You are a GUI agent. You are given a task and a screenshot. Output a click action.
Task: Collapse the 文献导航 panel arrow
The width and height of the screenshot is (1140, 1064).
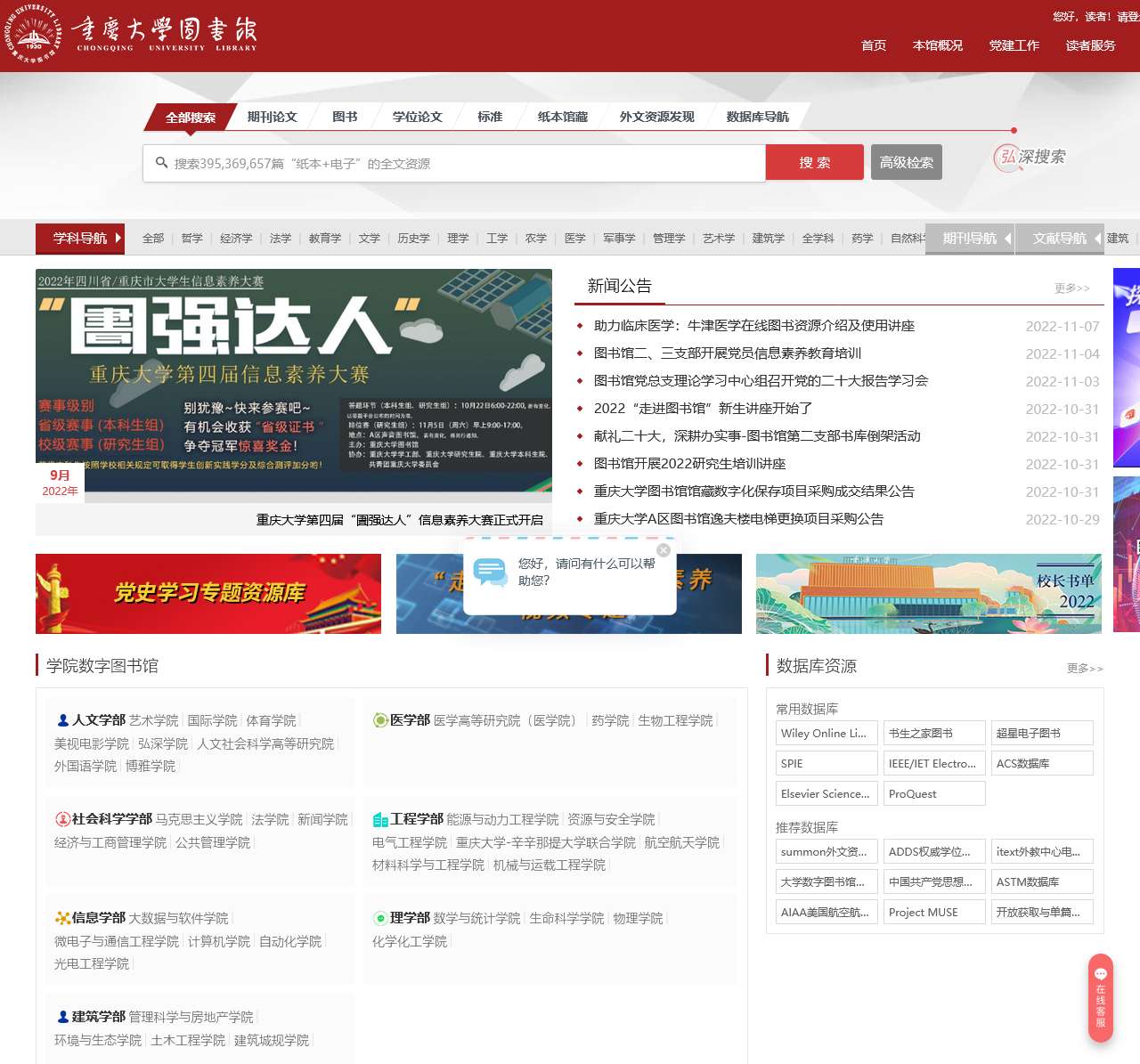coord(1096,238)
